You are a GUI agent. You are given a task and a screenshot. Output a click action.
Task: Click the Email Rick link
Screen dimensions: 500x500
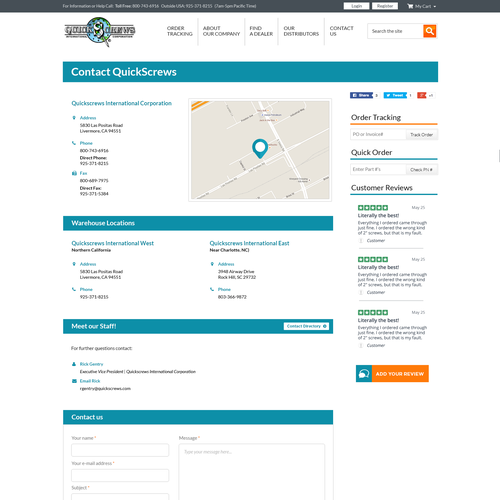coord(90,381)
